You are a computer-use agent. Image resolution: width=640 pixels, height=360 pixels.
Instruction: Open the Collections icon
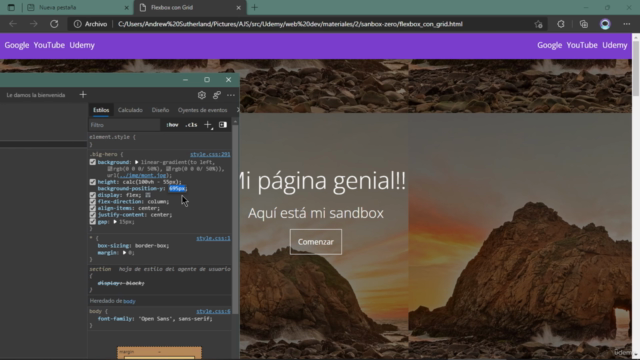584,24
